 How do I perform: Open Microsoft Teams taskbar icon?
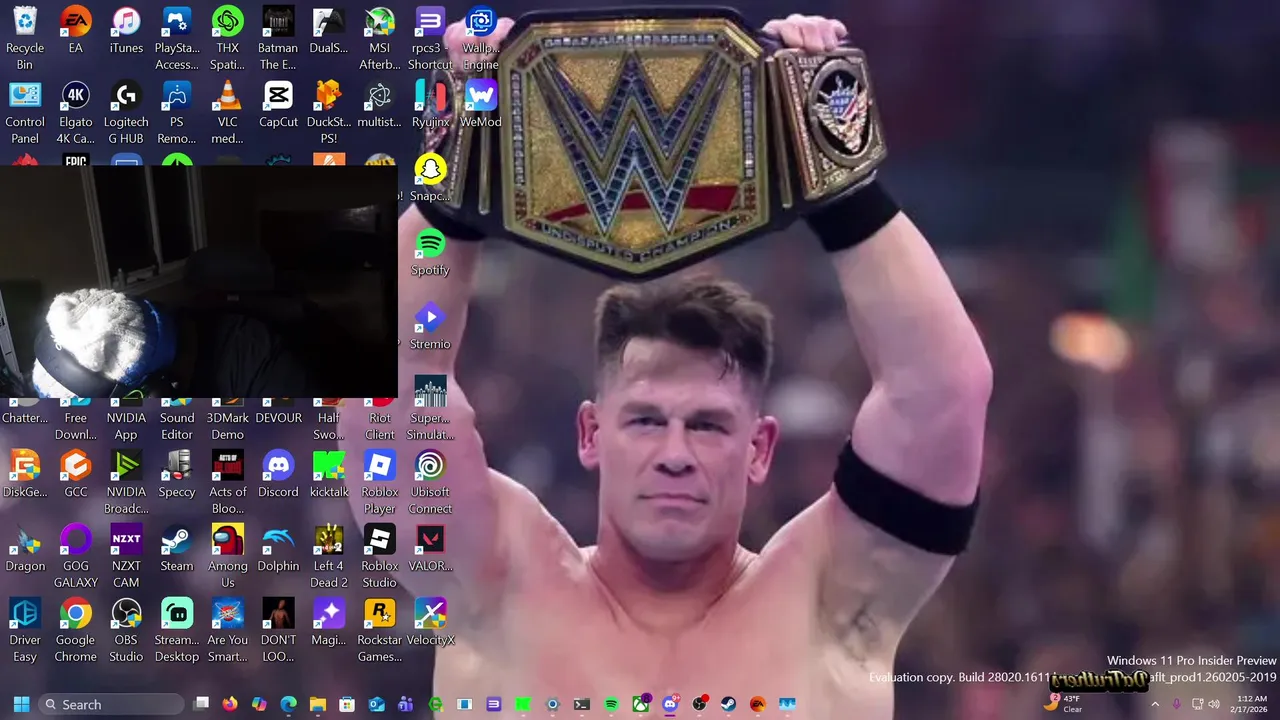tap(405, 704)
